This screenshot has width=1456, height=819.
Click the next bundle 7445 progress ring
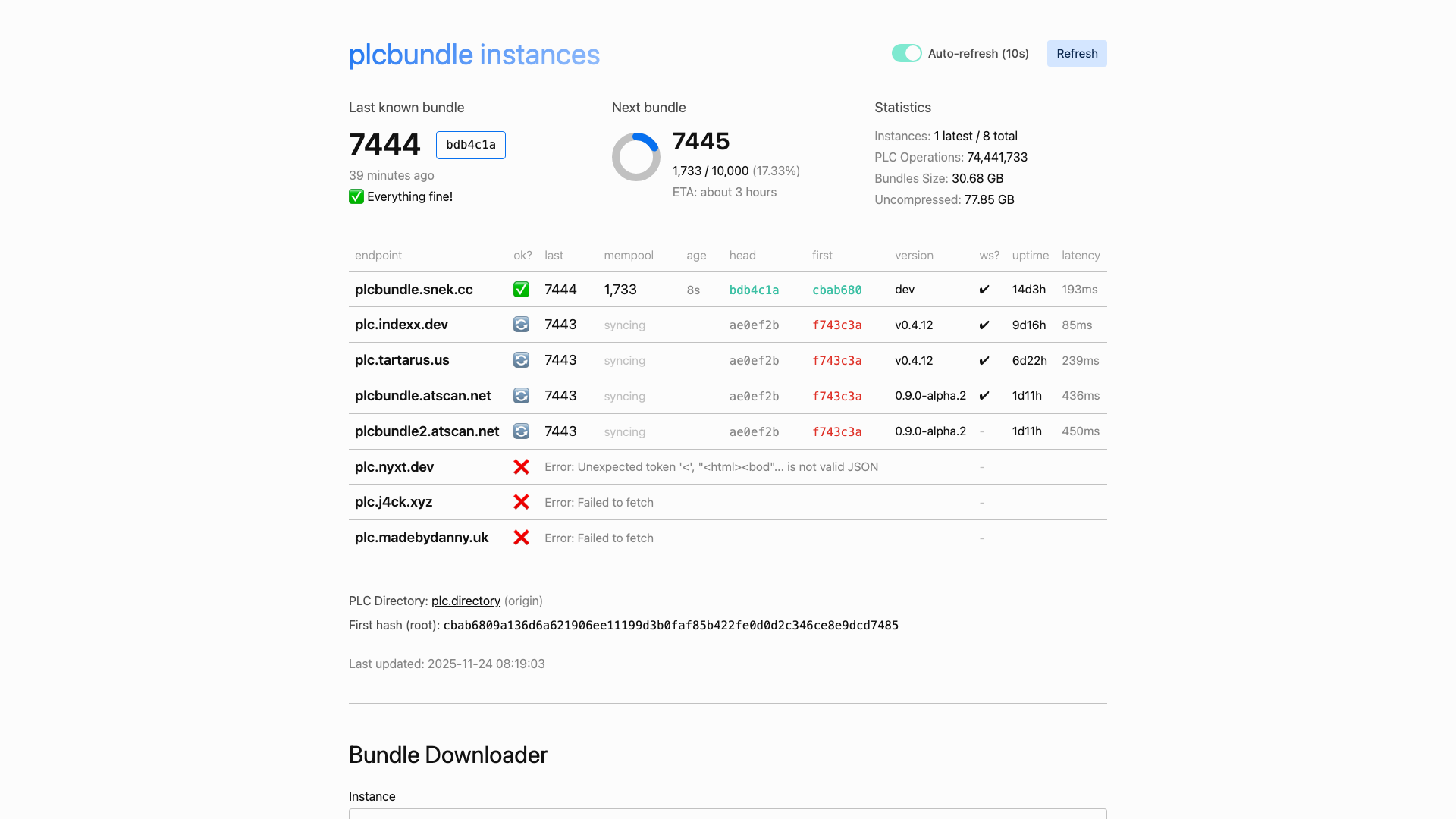point(635,156)
